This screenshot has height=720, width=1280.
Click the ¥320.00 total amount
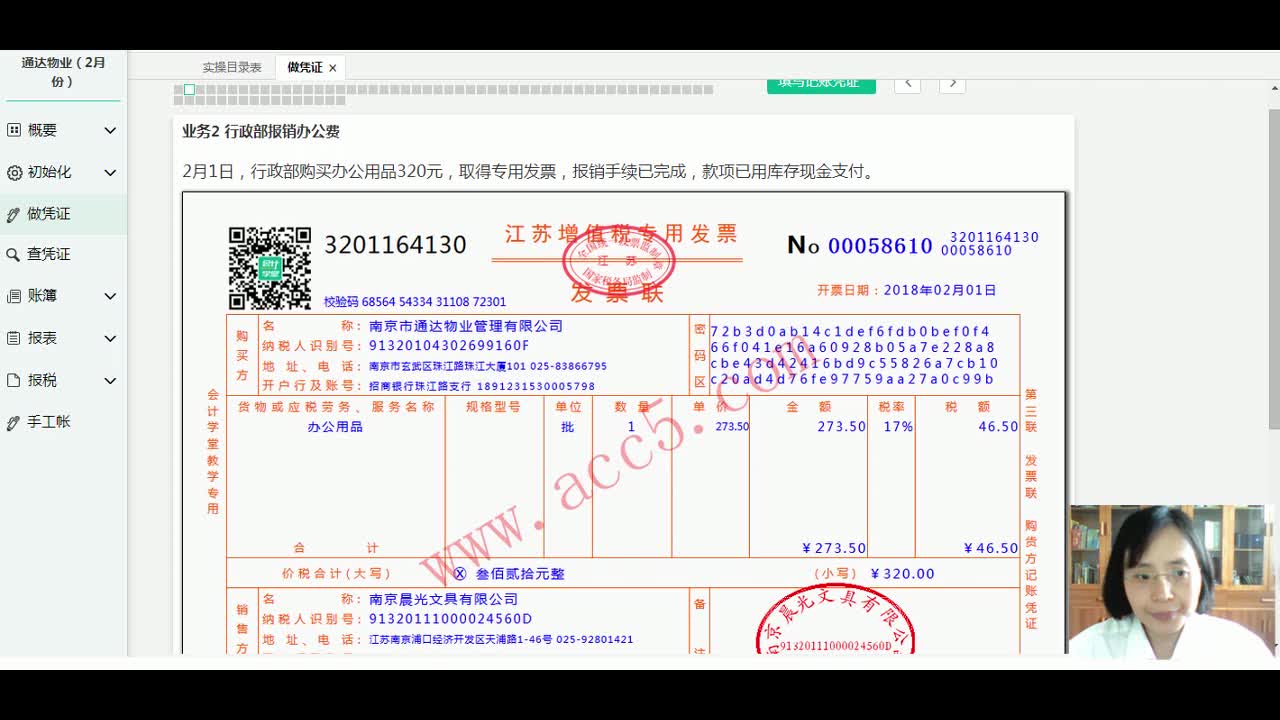pos(903,574)
